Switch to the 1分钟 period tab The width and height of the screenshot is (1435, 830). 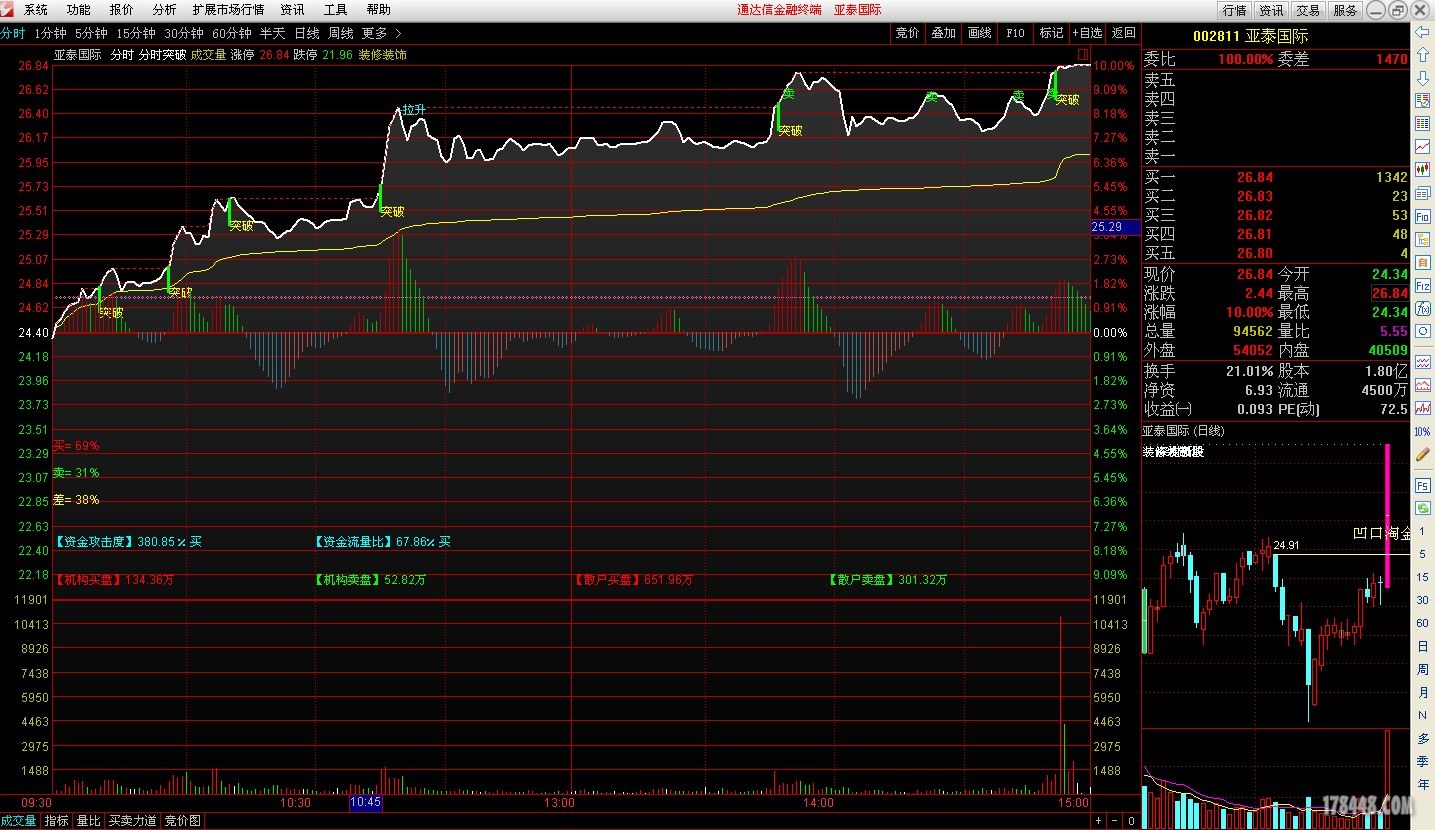click(50, 33)
